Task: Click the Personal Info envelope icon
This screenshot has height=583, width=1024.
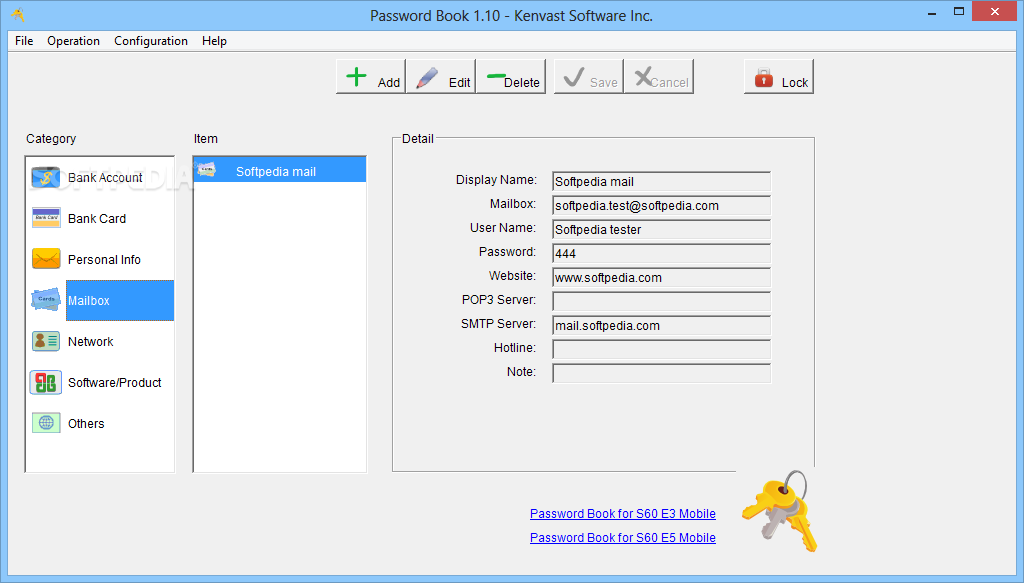Action: point(46,259)
